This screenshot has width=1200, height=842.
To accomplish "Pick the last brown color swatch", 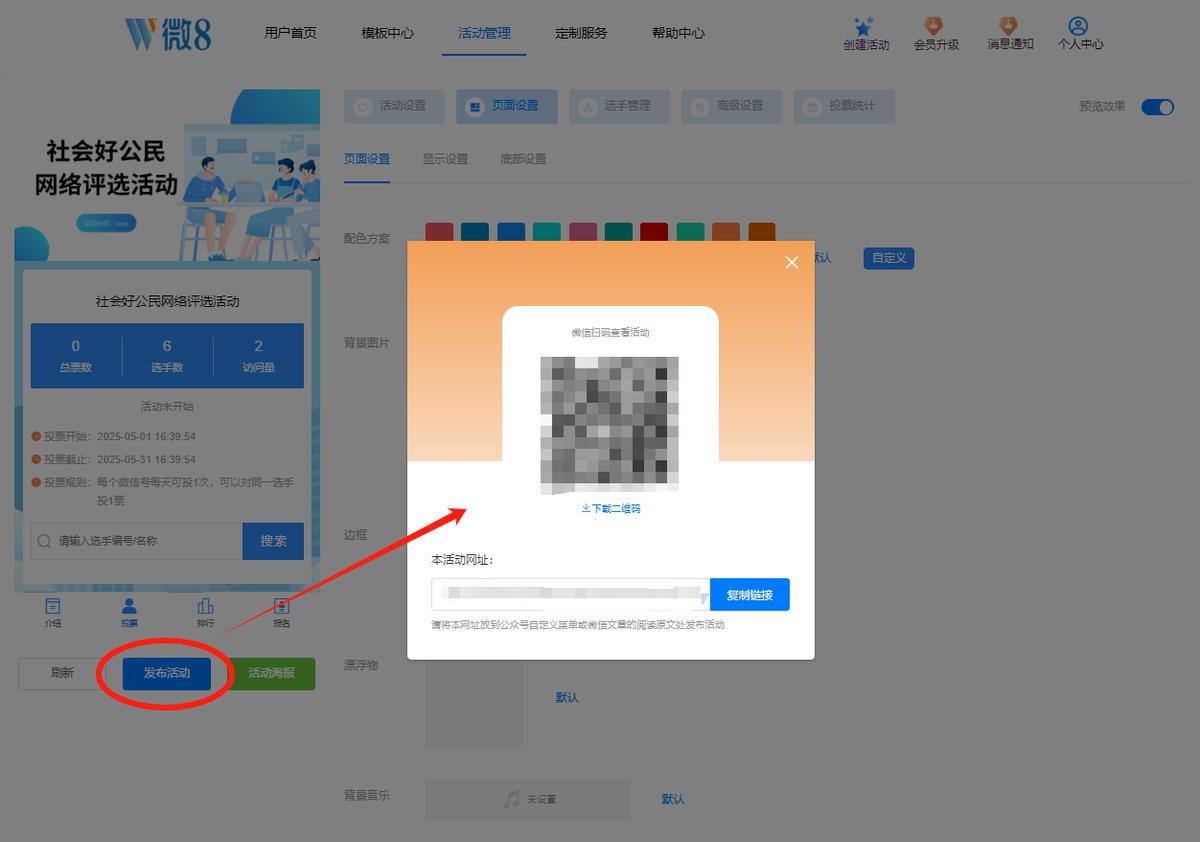I will pos(762,232).
